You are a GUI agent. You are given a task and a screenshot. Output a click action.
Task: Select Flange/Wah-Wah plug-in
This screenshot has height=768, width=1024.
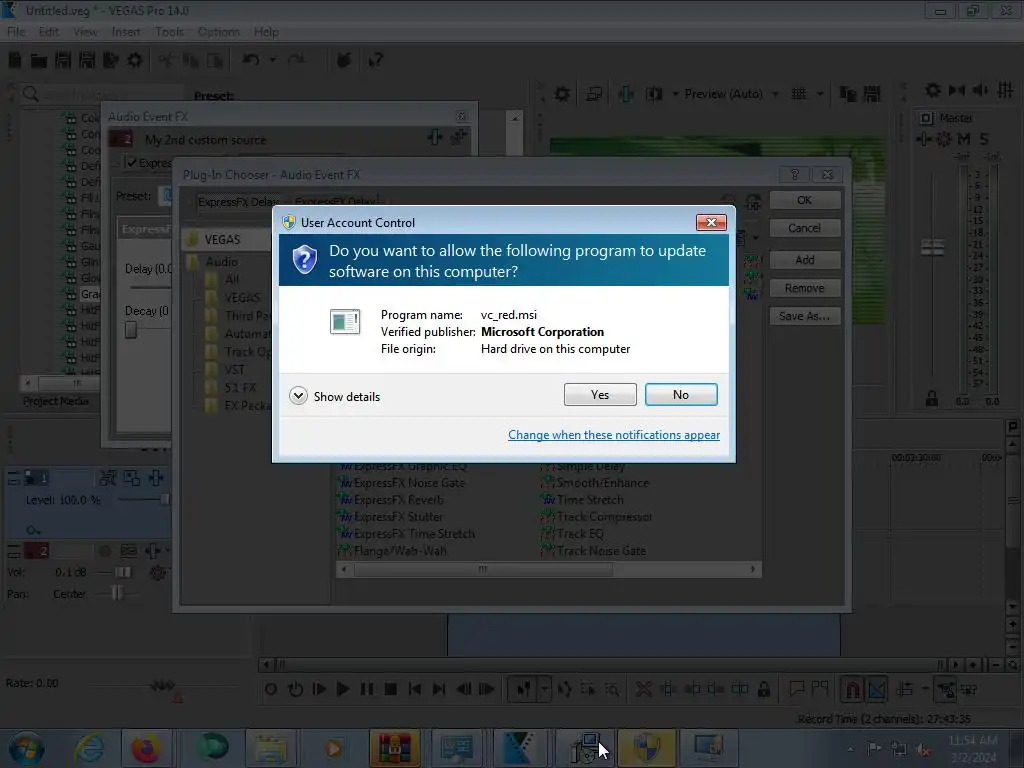tap(400, 551)
